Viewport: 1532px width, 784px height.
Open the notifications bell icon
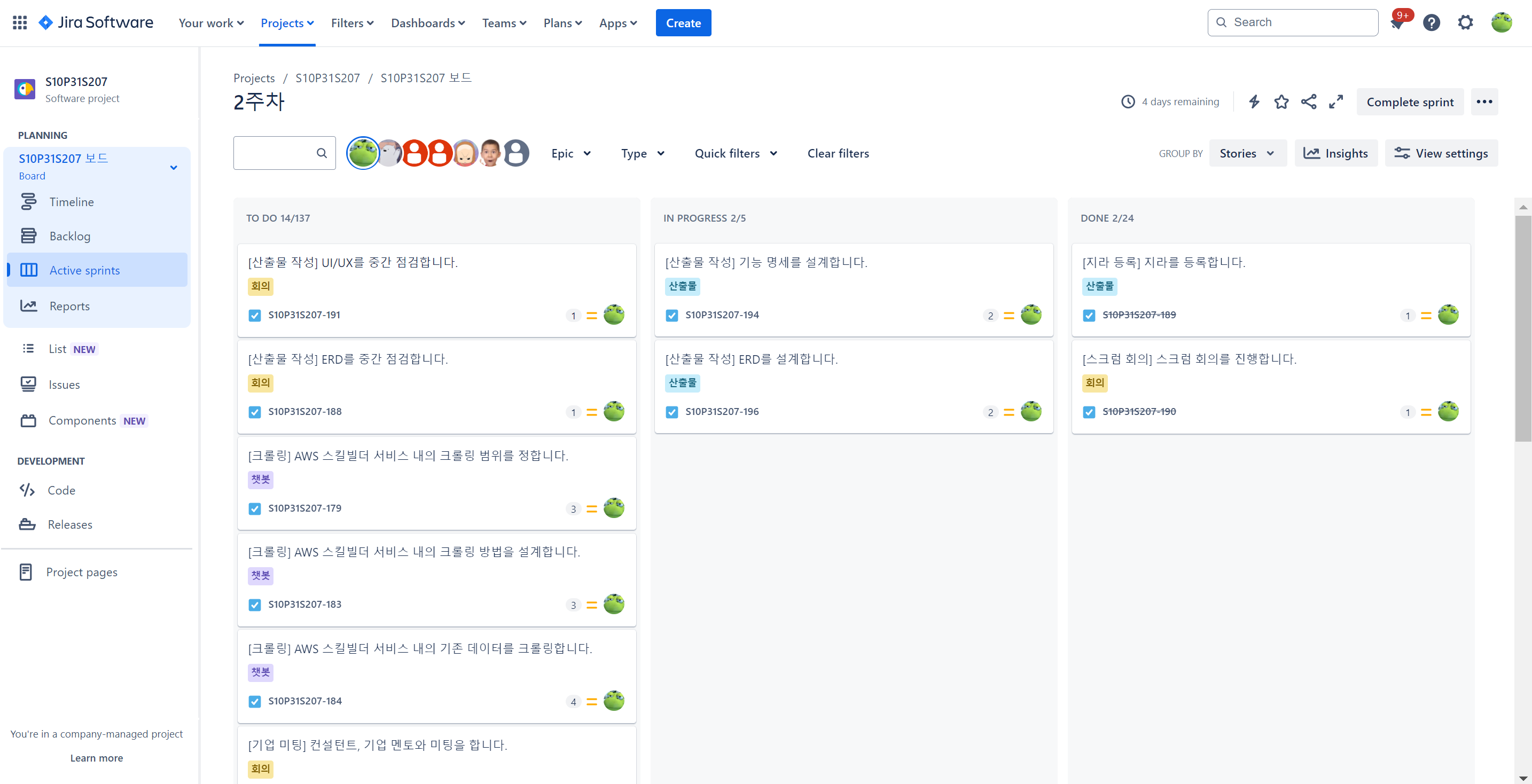point(1397,22)
